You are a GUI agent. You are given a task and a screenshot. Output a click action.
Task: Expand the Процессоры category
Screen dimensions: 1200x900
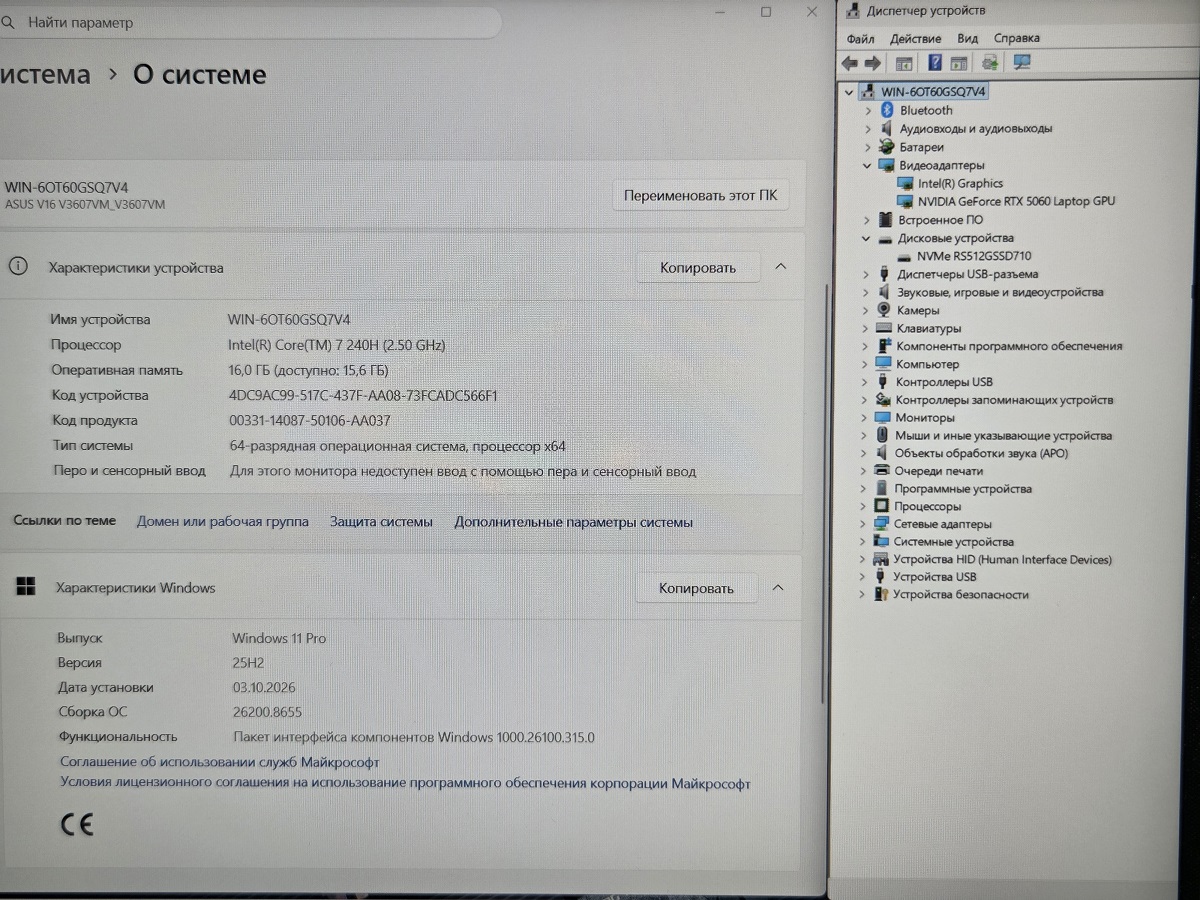pyautogui.click(x=863, y=507)
